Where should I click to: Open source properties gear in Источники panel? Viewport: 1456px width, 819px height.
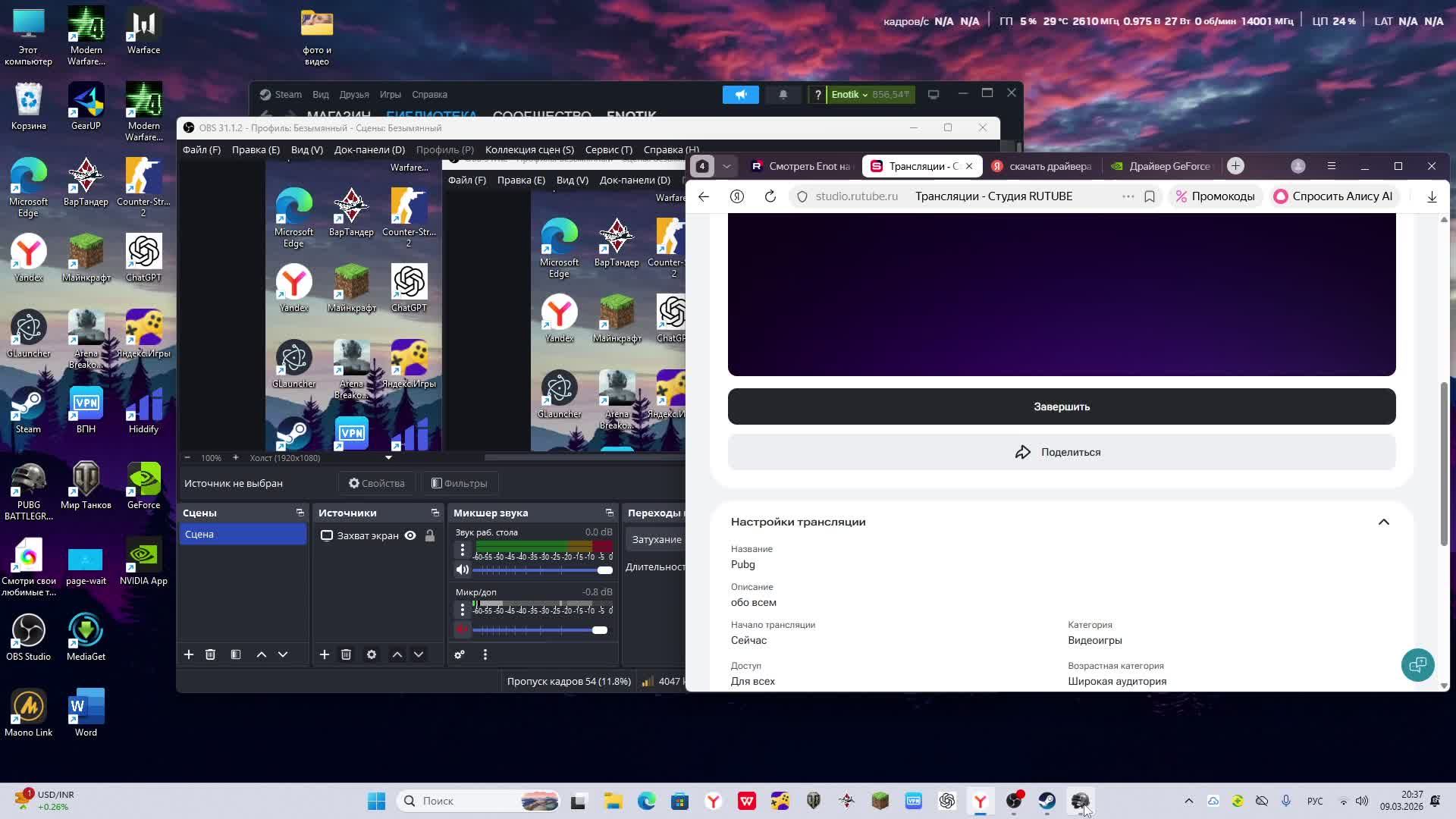coord(371,654)
